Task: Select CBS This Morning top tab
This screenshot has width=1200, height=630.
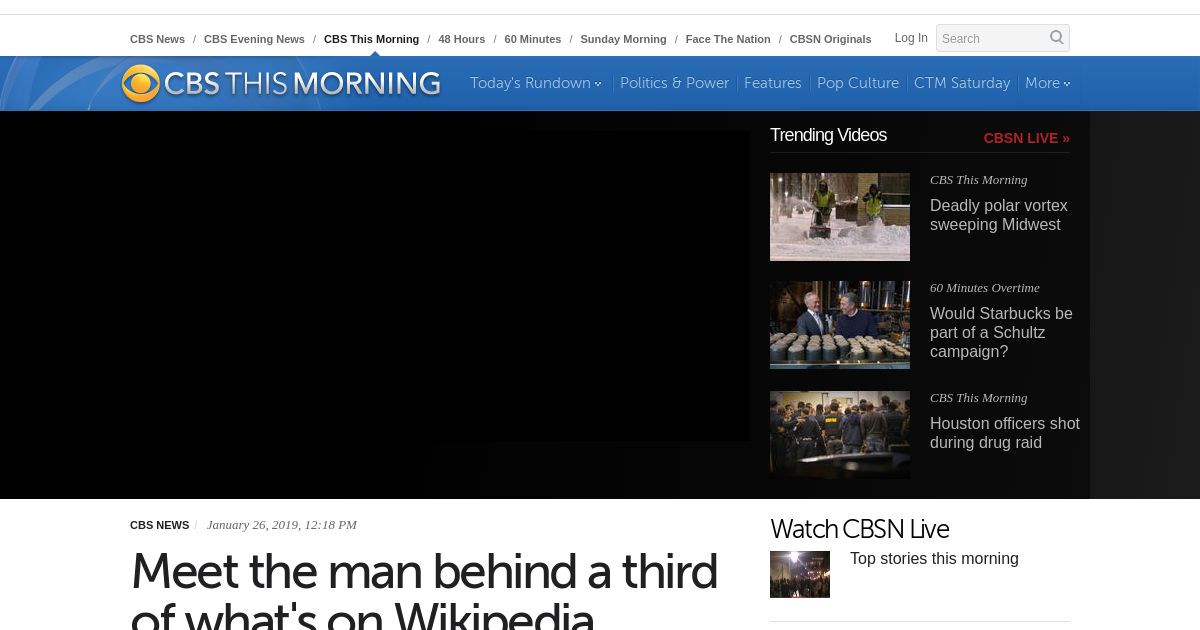Action: click(x=371, y=39)
